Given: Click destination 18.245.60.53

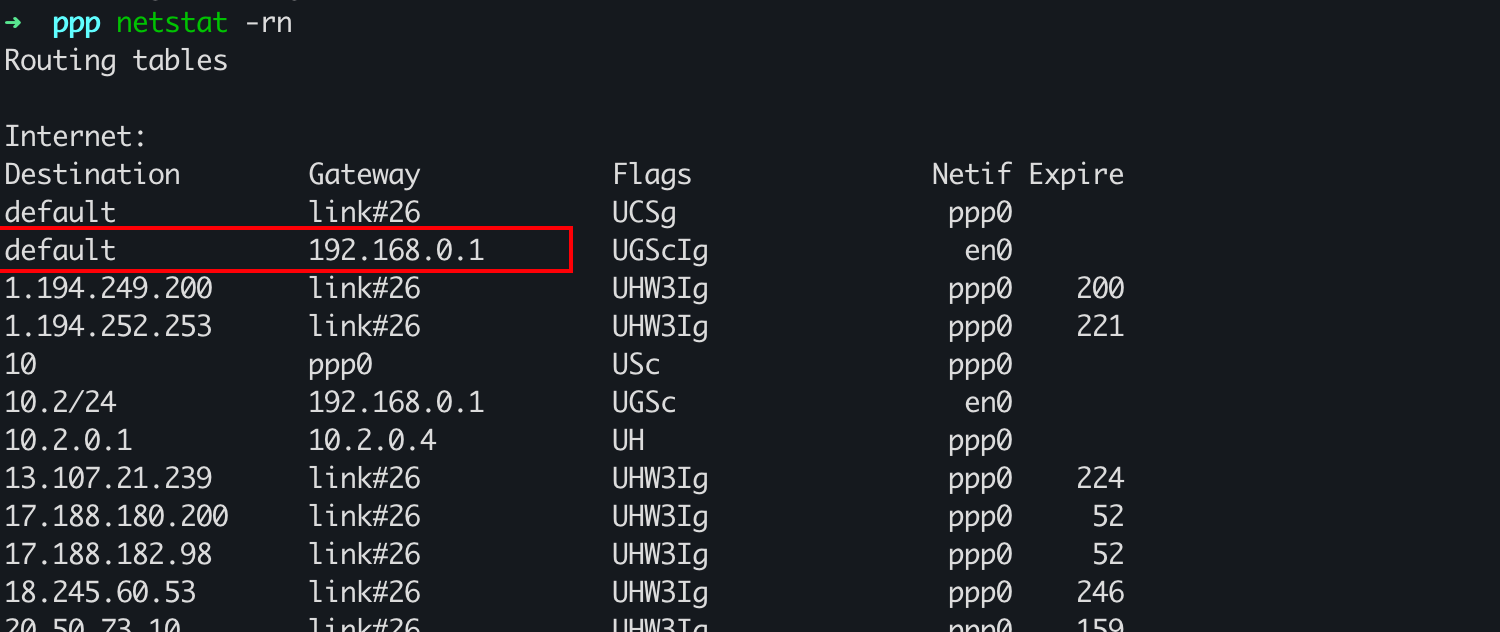Looking at the screenshot, I should pyautogui.click(x=100, y=593).
